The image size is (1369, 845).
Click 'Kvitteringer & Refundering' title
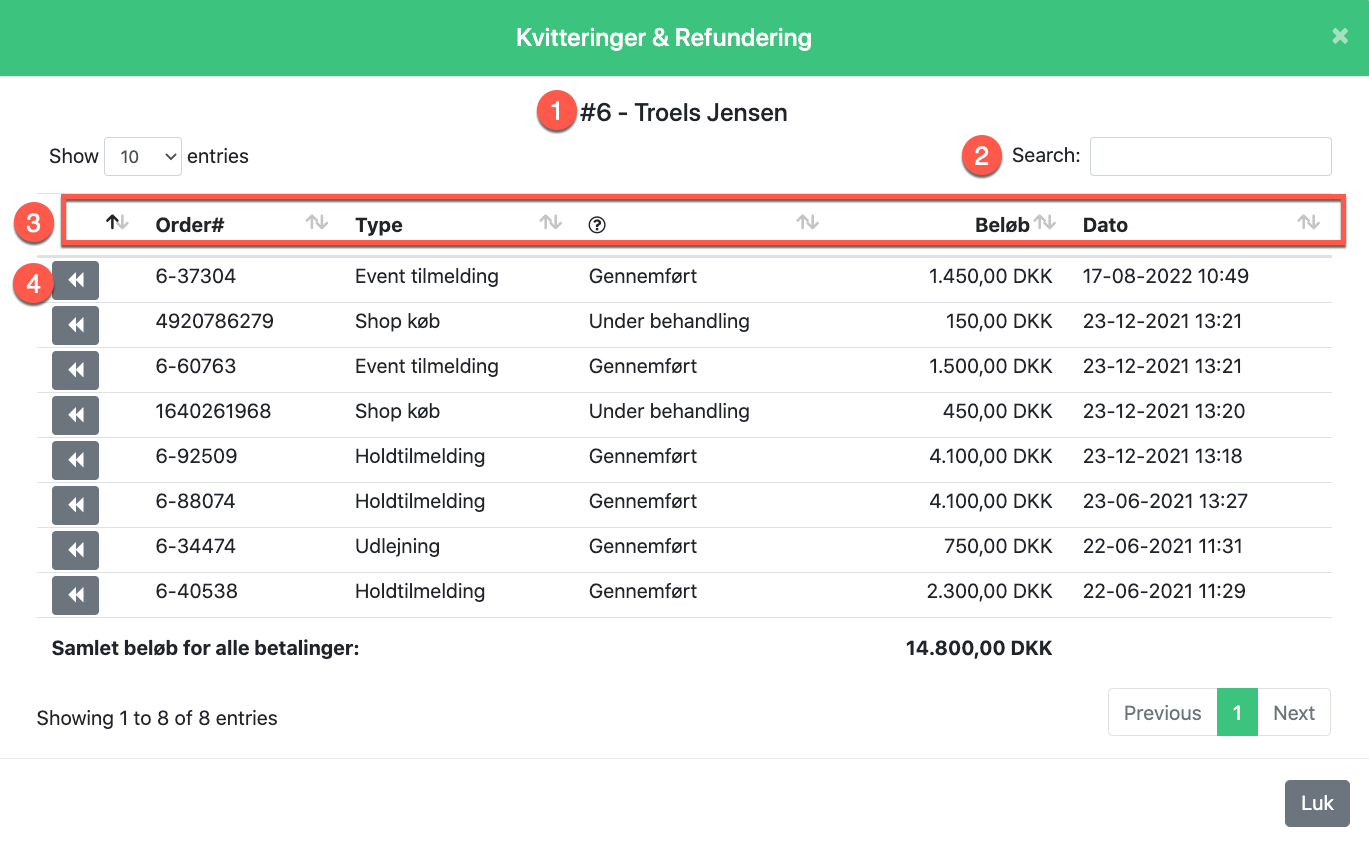tap(664, 38)
